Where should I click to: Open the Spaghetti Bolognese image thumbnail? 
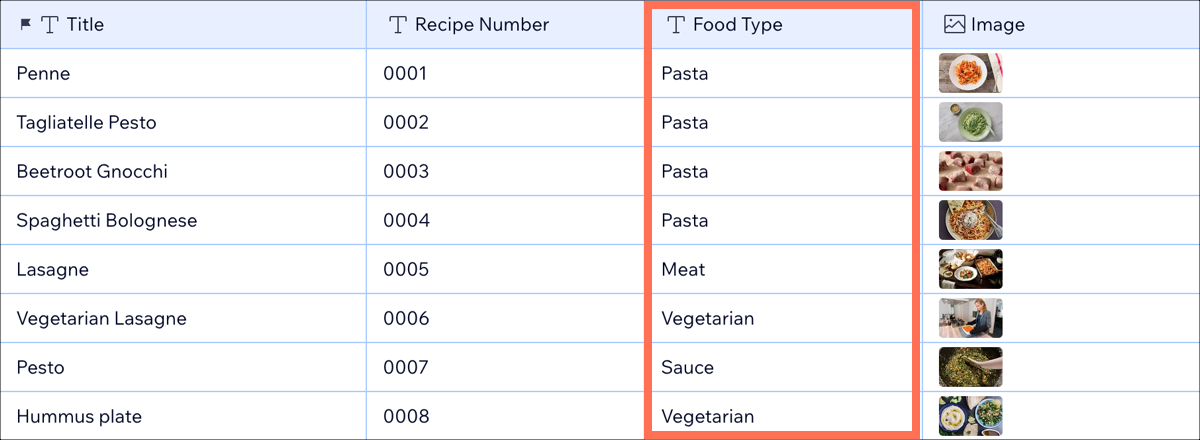(x=970, y=220)
